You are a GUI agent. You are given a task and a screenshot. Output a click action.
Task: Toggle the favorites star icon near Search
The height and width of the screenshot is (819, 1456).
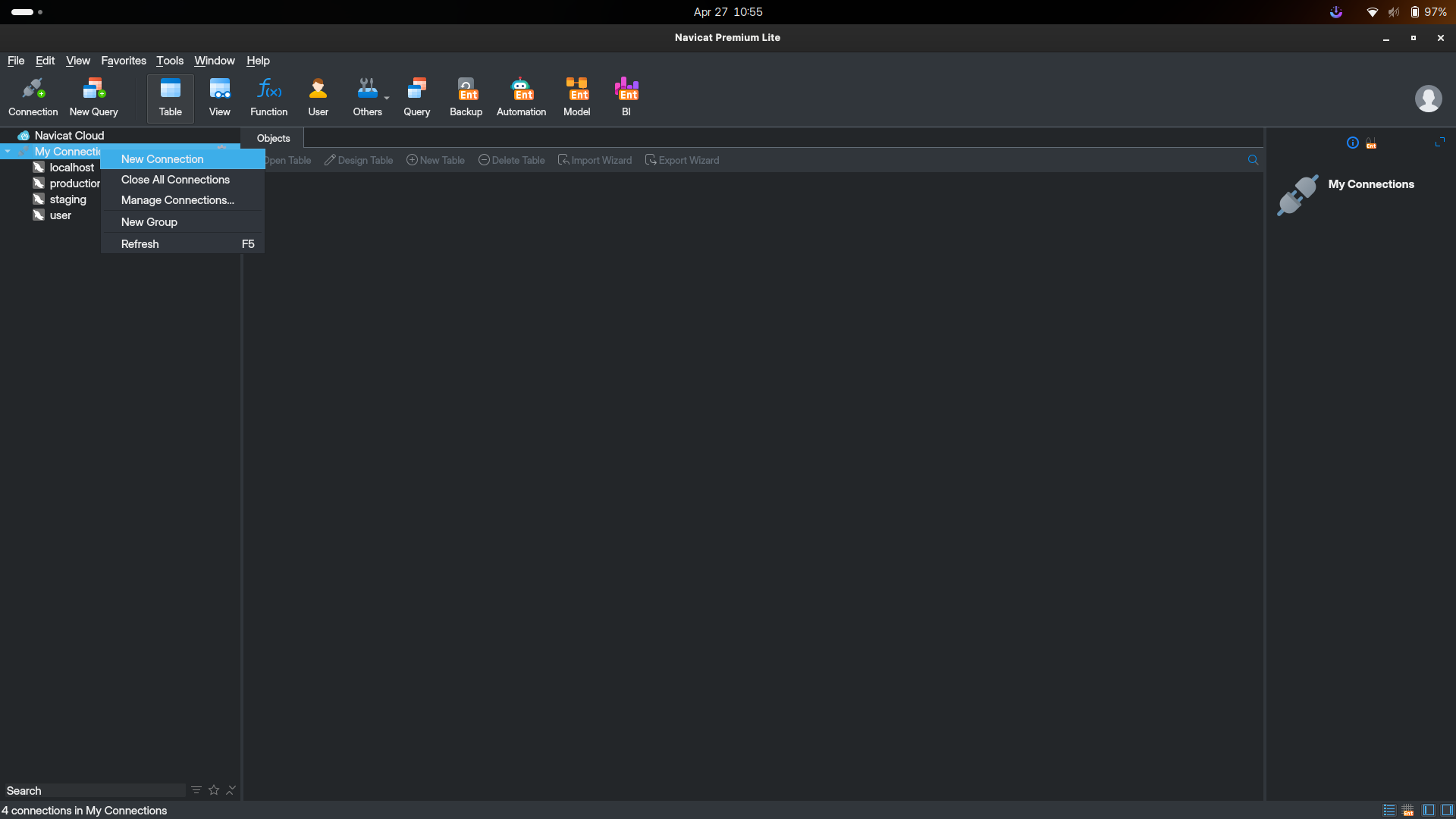[x=214, y=790]
